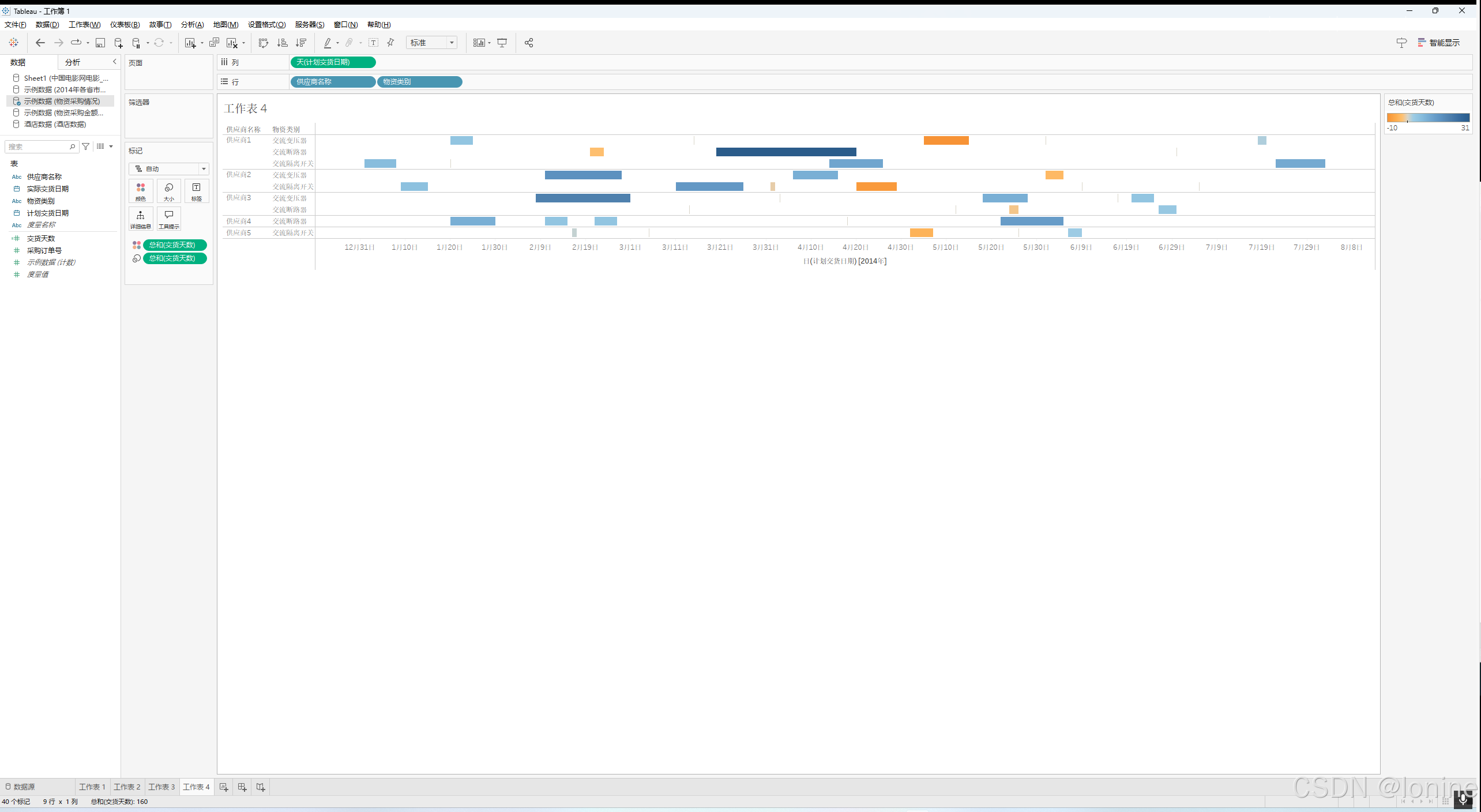Click the 总和(交货天数) color legend gradient
The width and height of the screenshot is (1481, 812).
(x=1428, y=118)
